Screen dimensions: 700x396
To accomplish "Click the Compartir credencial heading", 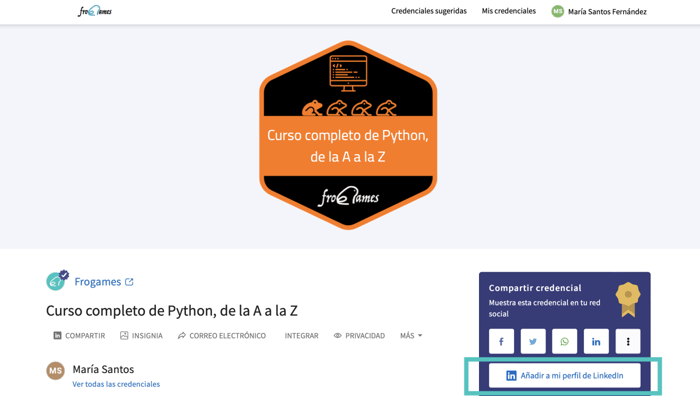I will pyautogui.click(x=535, y=288).
